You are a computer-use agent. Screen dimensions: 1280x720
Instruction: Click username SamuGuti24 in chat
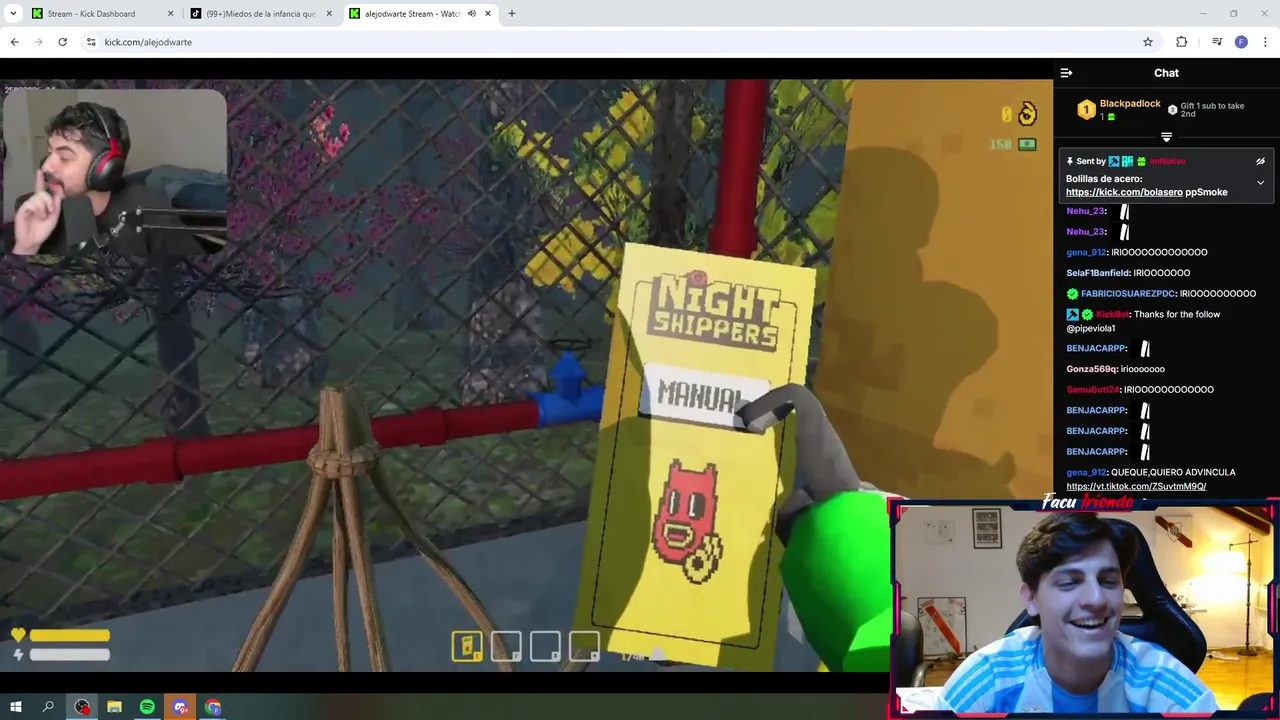(x=1092, y=390)
